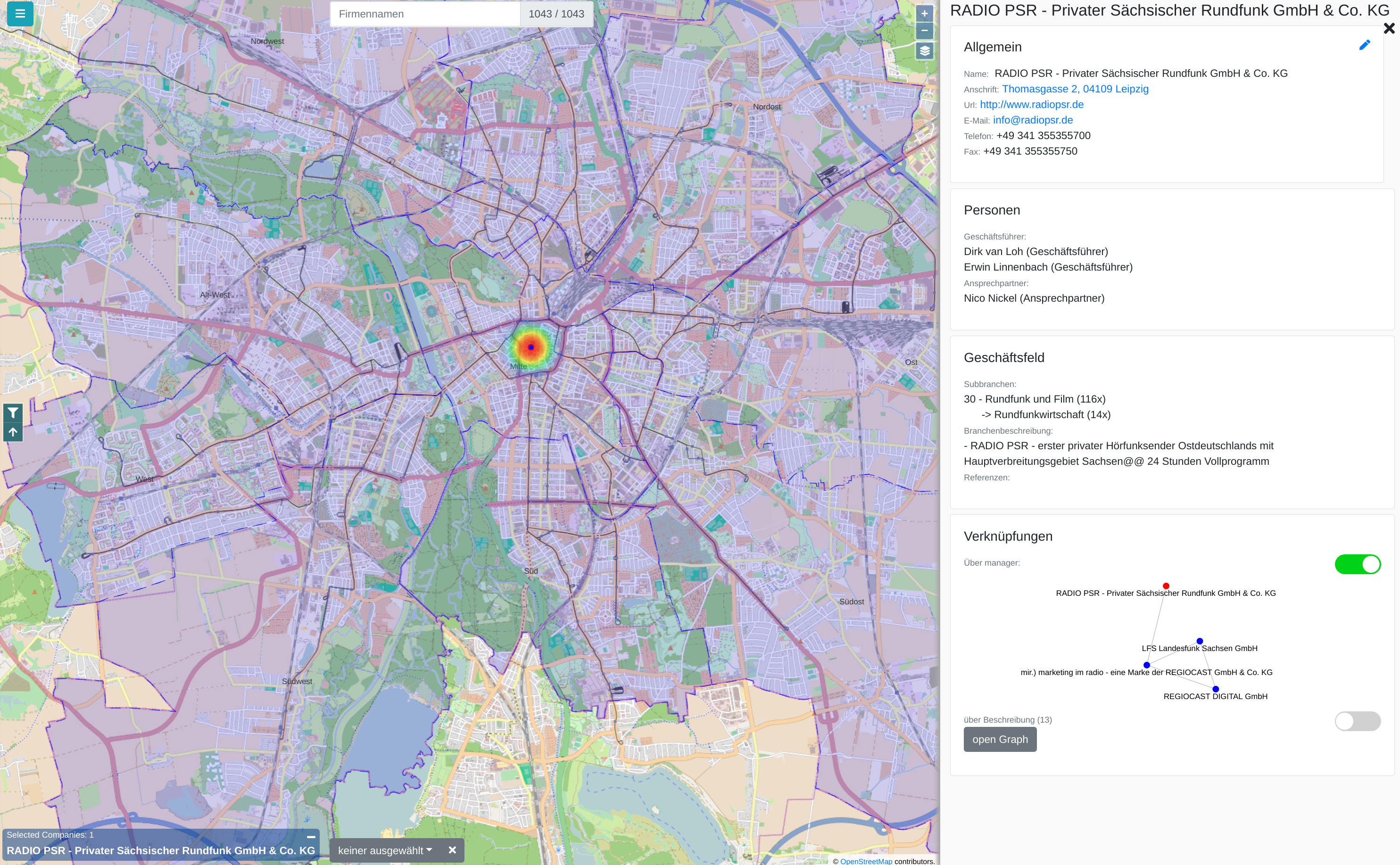Zoom in on the map

click(924, 14)
